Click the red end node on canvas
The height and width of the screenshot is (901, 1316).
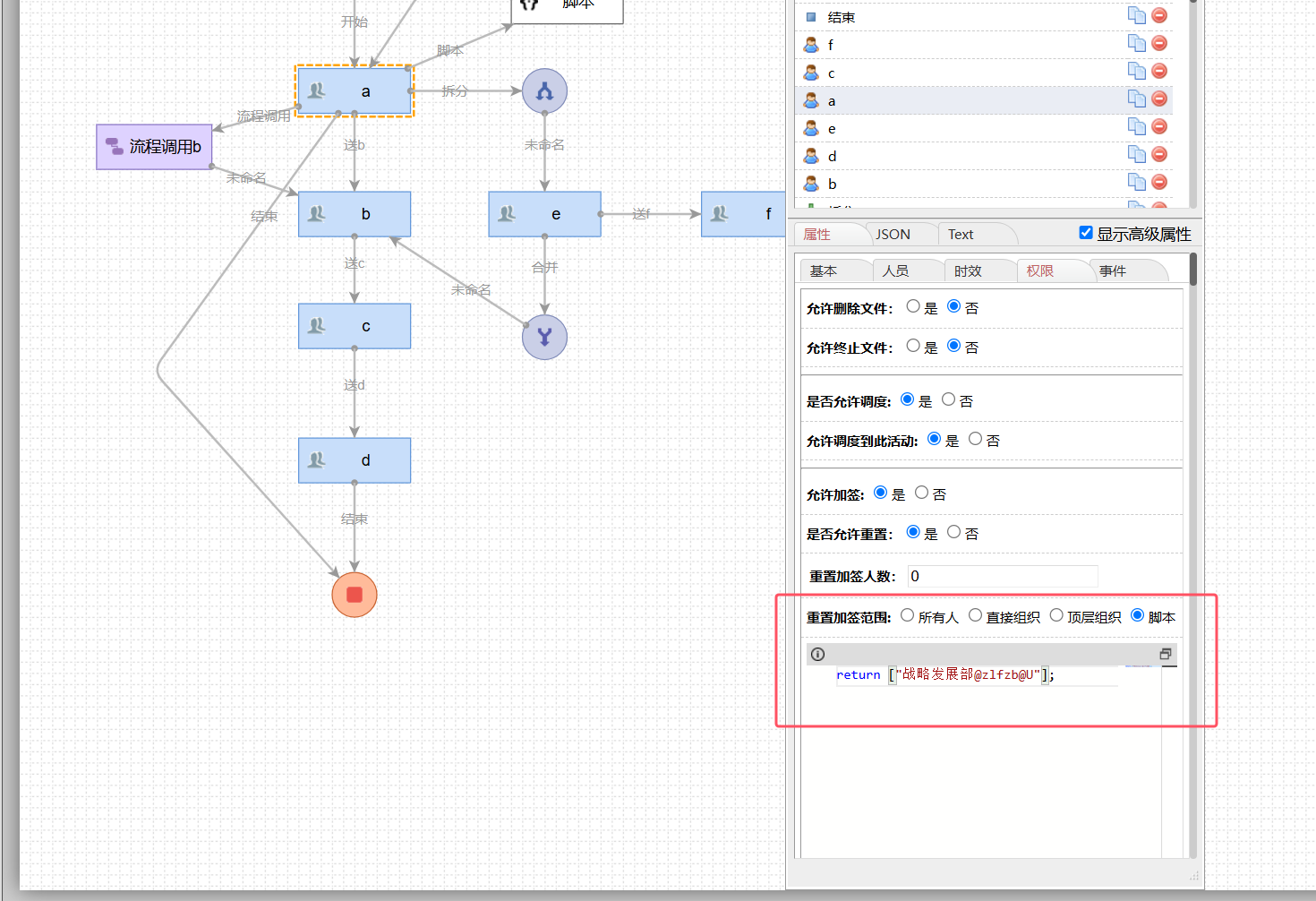tap(355, 595)
